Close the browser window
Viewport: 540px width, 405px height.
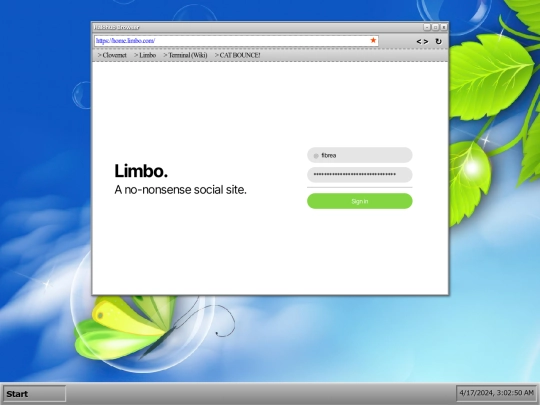tap(444, 27)
